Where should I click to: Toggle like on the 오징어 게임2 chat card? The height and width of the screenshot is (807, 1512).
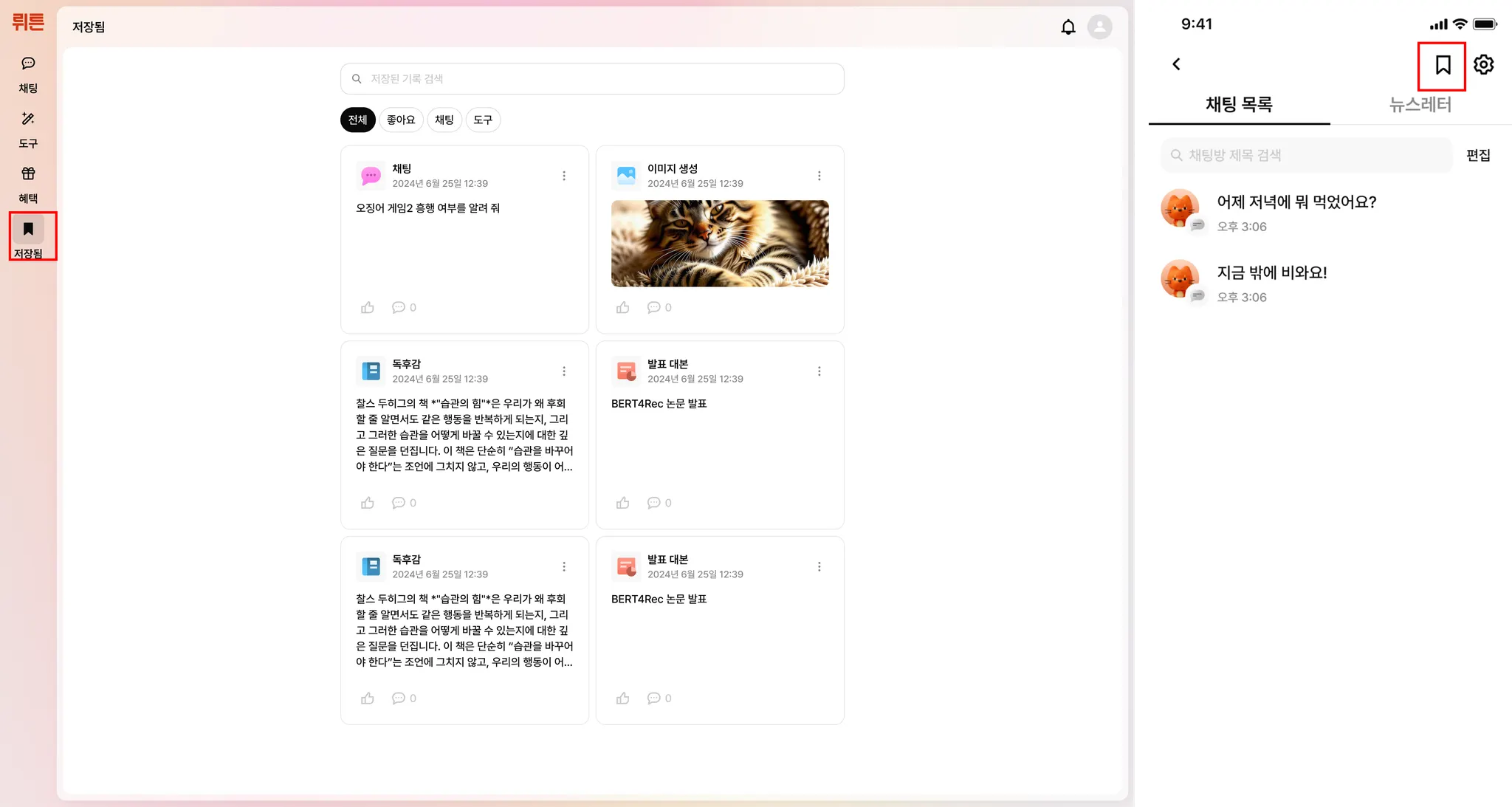pos(368,307)
